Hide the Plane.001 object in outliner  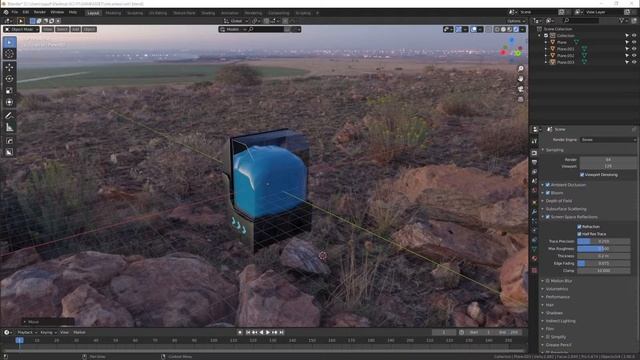point(634,49)
